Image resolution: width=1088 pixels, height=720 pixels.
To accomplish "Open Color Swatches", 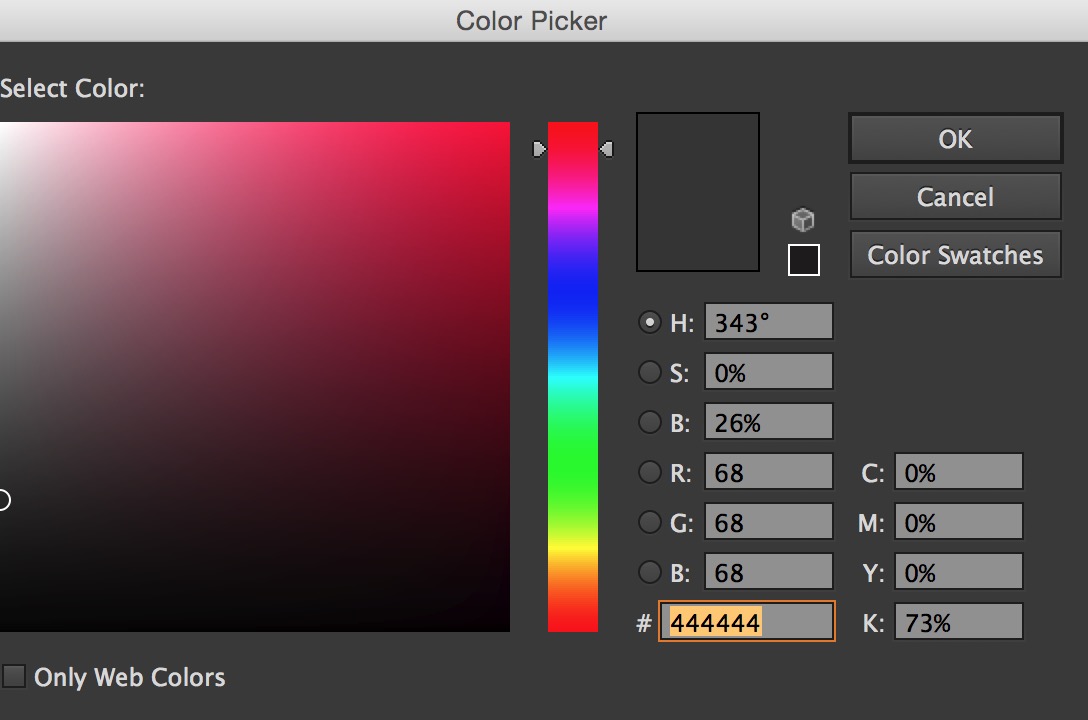I will (955, 255).
